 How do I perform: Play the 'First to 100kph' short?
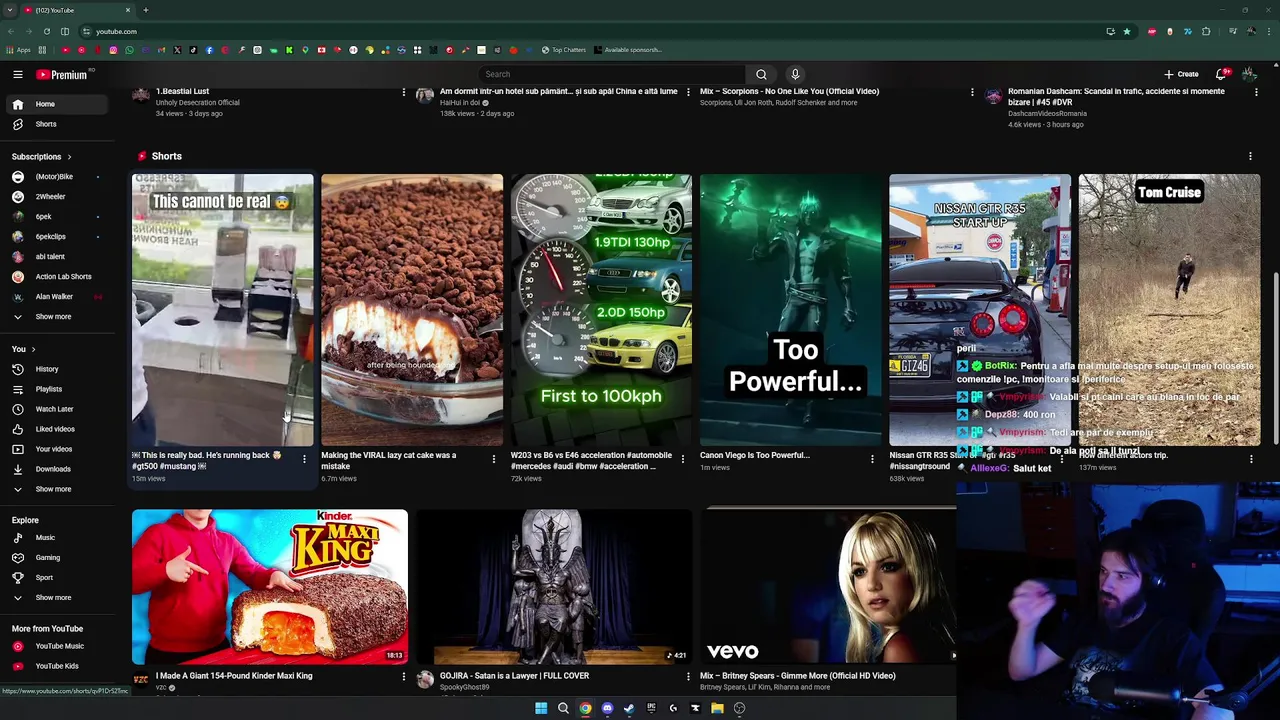(601, 310)
